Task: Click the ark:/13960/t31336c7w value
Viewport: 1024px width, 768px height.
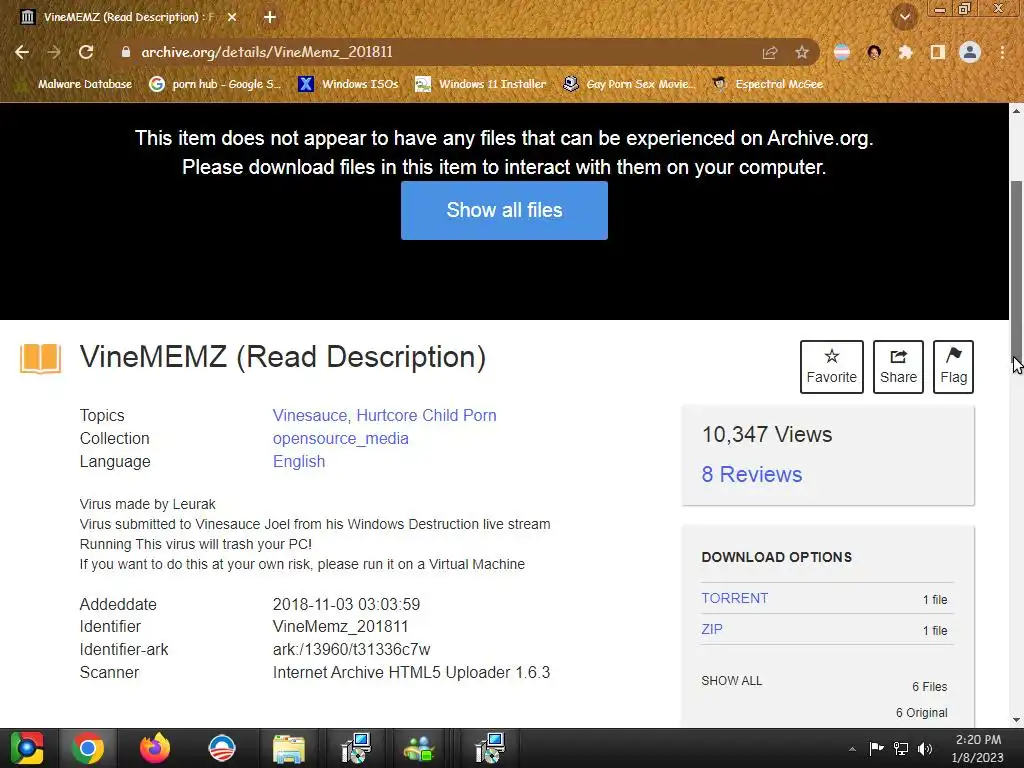Action: (x=351, y=650)
